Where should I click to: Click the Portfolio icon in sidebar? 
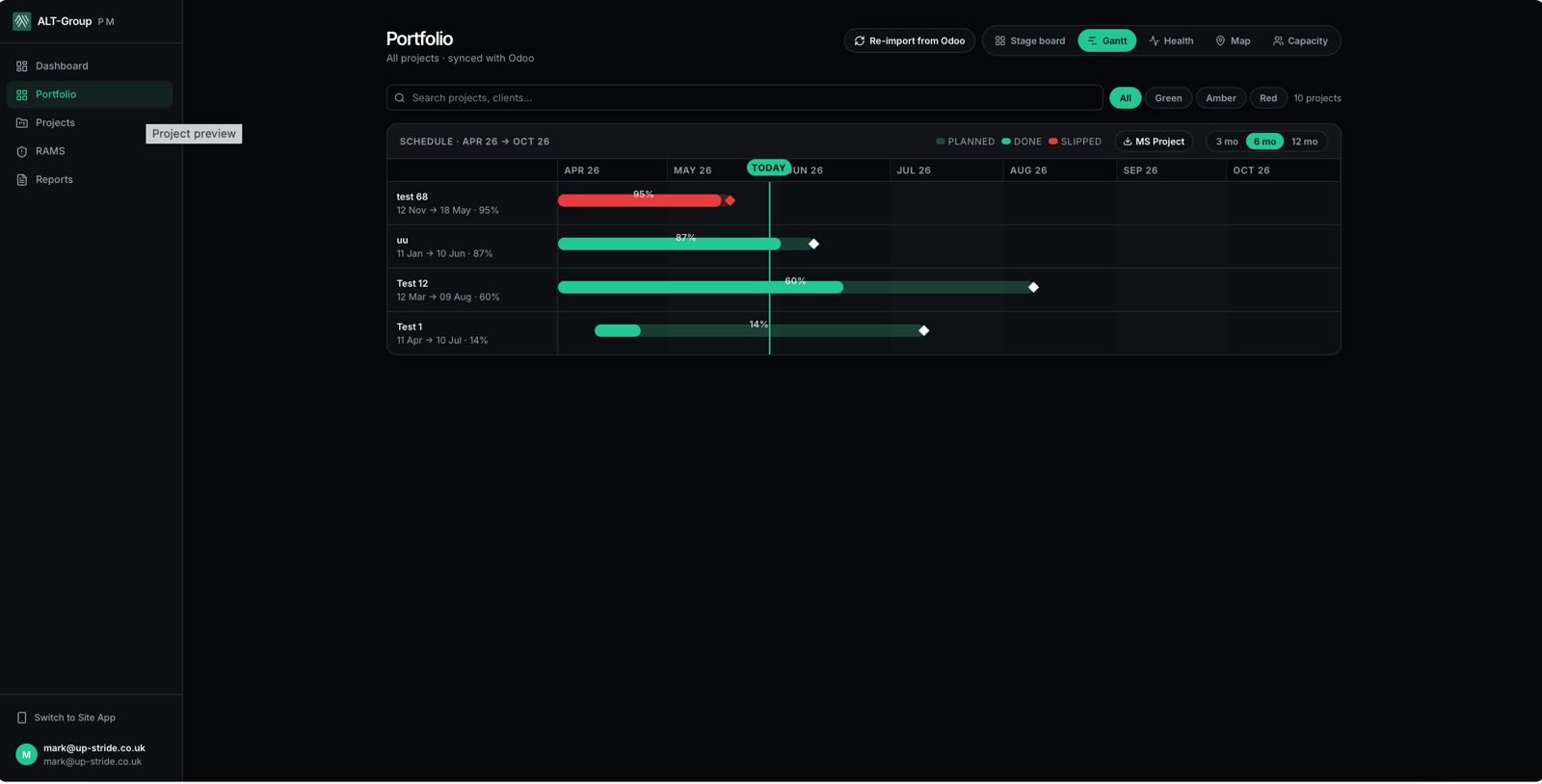click(22, 94)
